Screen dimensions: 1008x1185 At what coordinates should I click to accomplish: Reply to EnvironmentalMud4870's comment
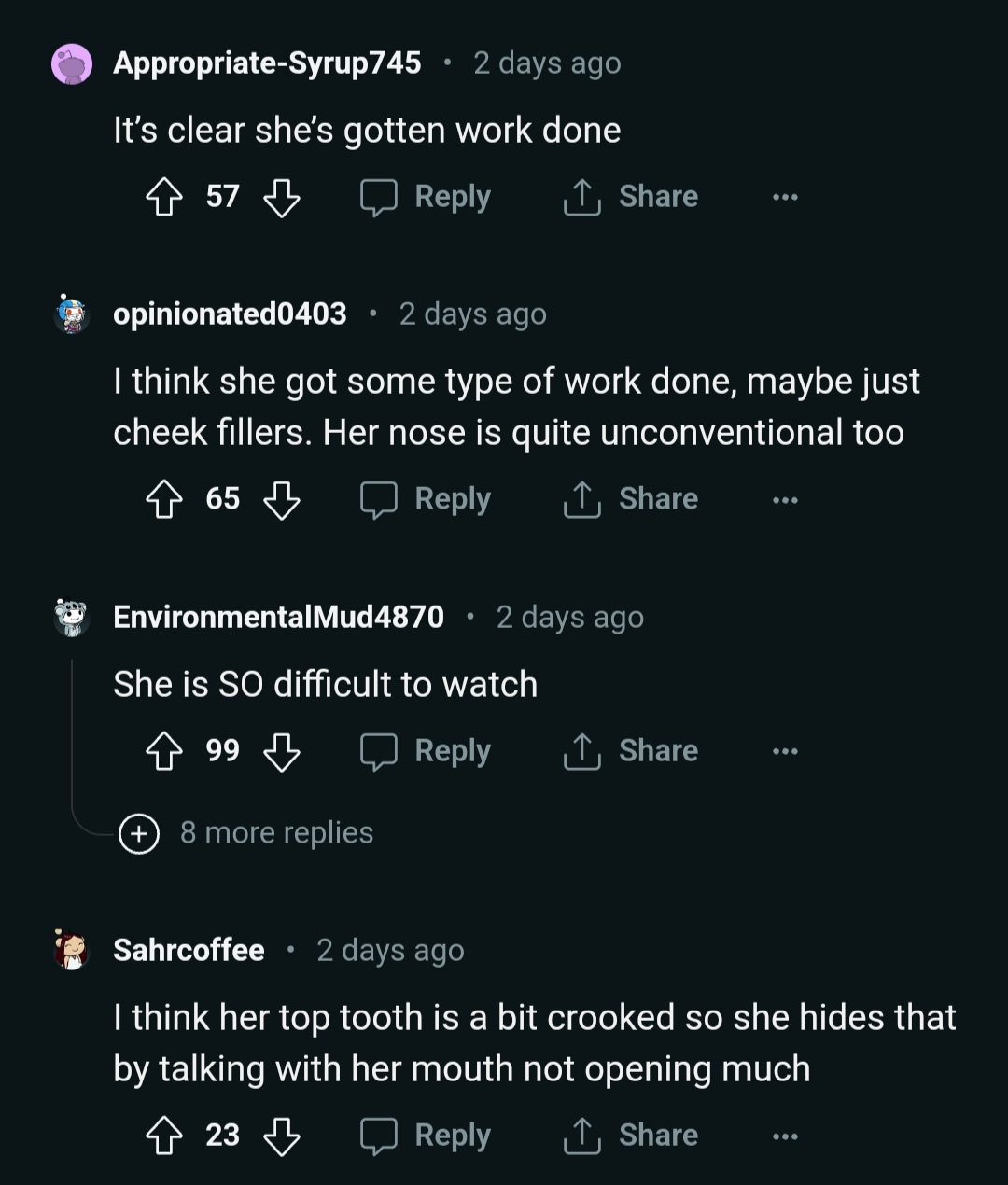427,752
